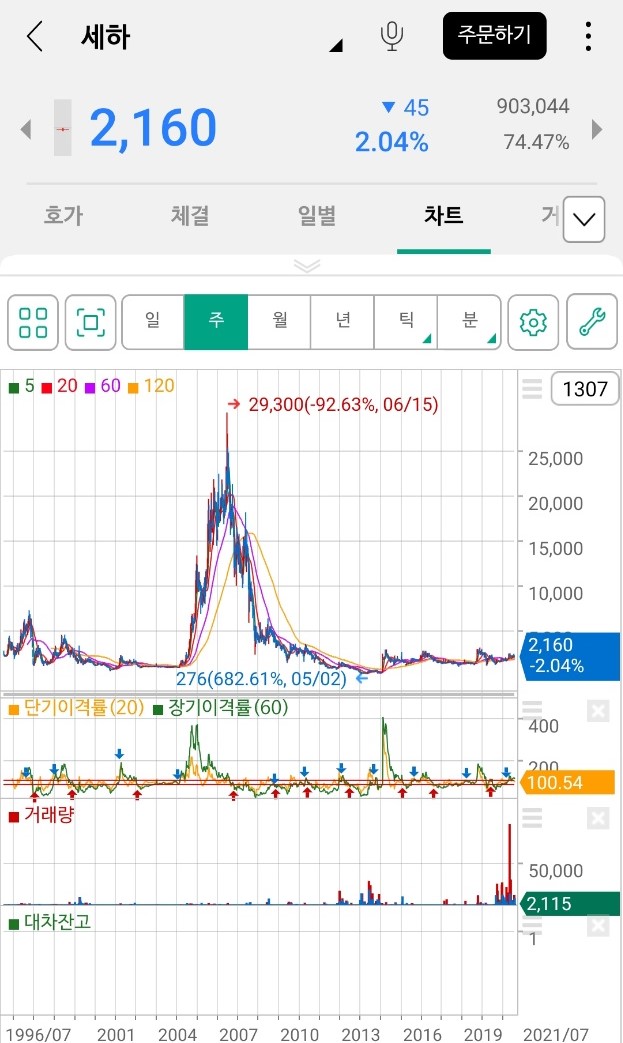The image size is (623, 1043).
Task: Tap the 장기이격률(60) legend label
Action: coord(221,707)
